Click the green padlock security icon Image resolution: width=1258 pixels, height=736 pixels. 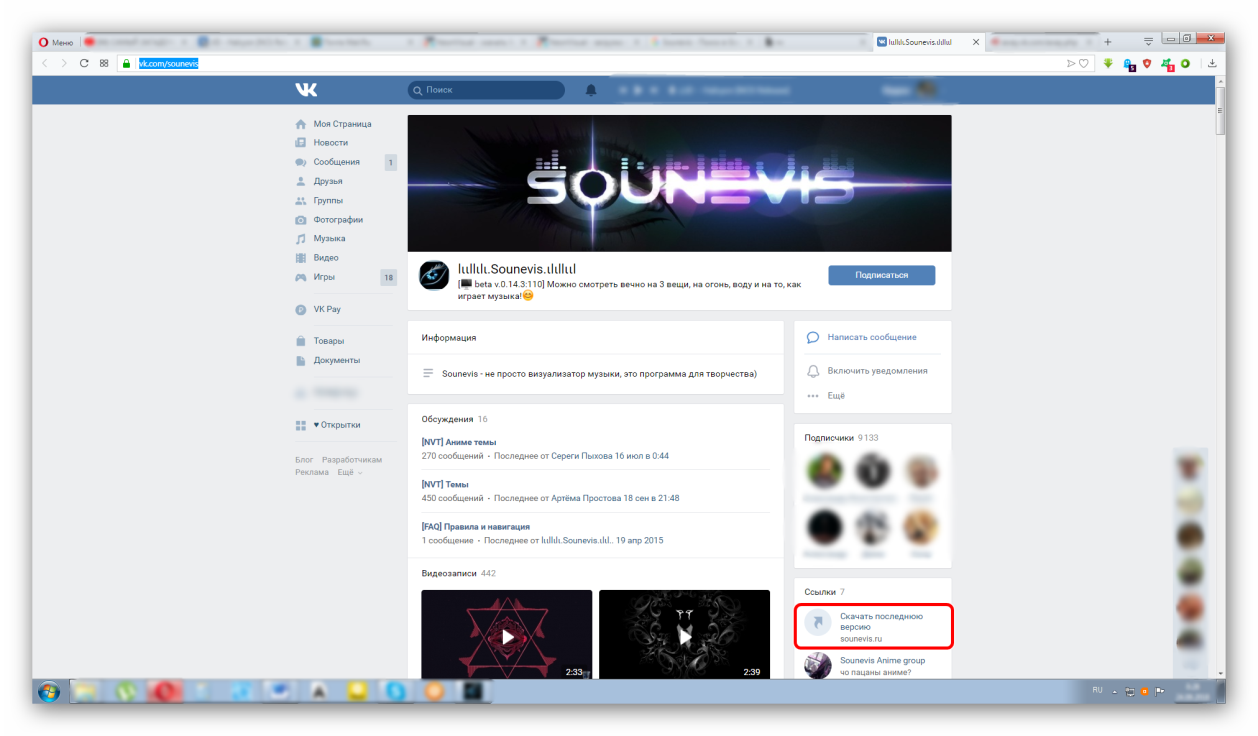[126, 63]
